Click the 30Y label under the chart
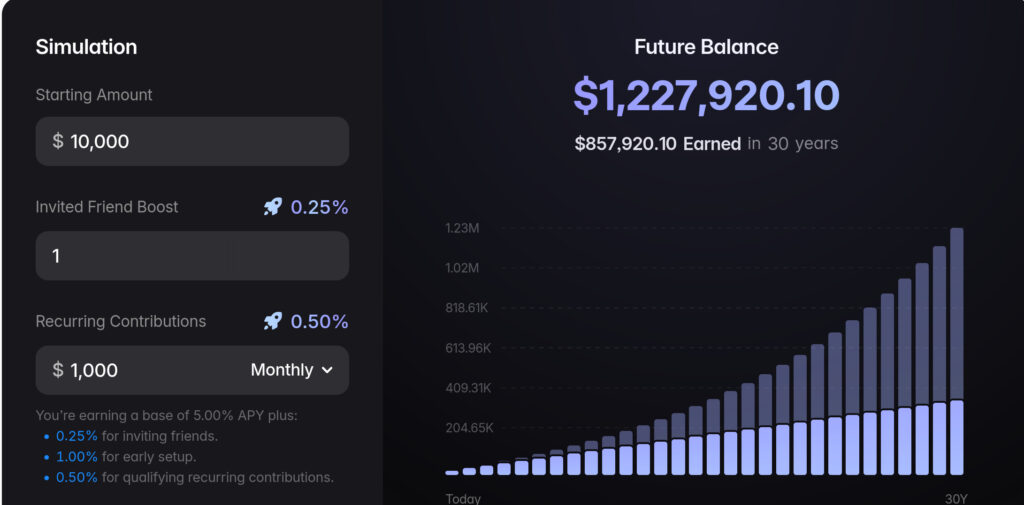 [x=956, y=498]
